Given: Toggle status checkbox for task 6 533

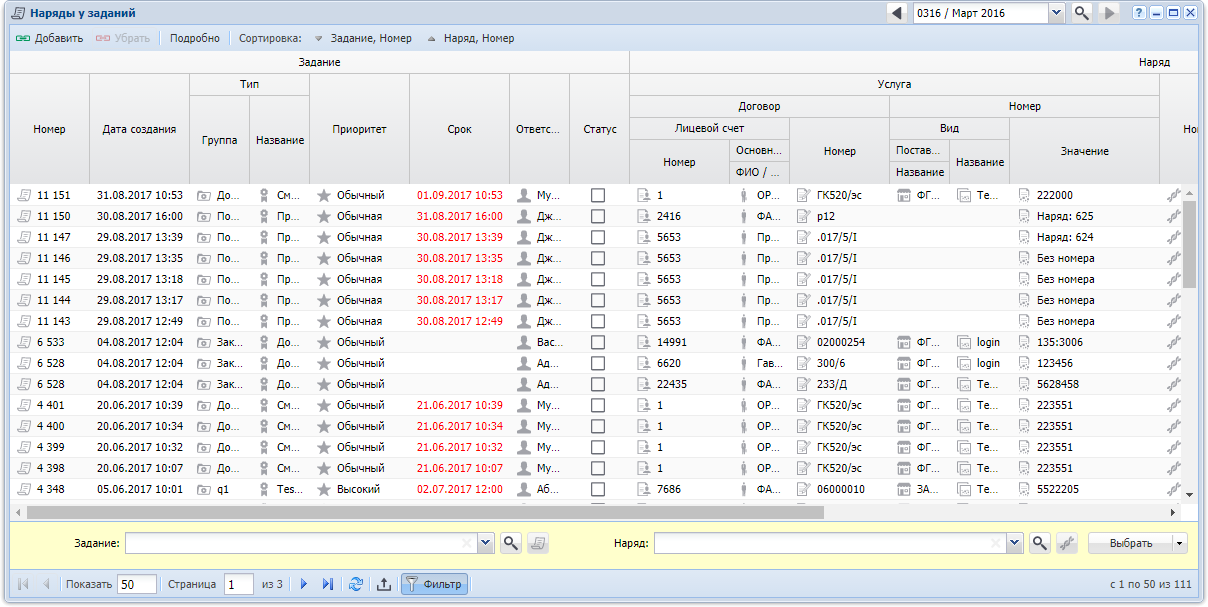Looking at the screenshot, I should pos(598,342).
